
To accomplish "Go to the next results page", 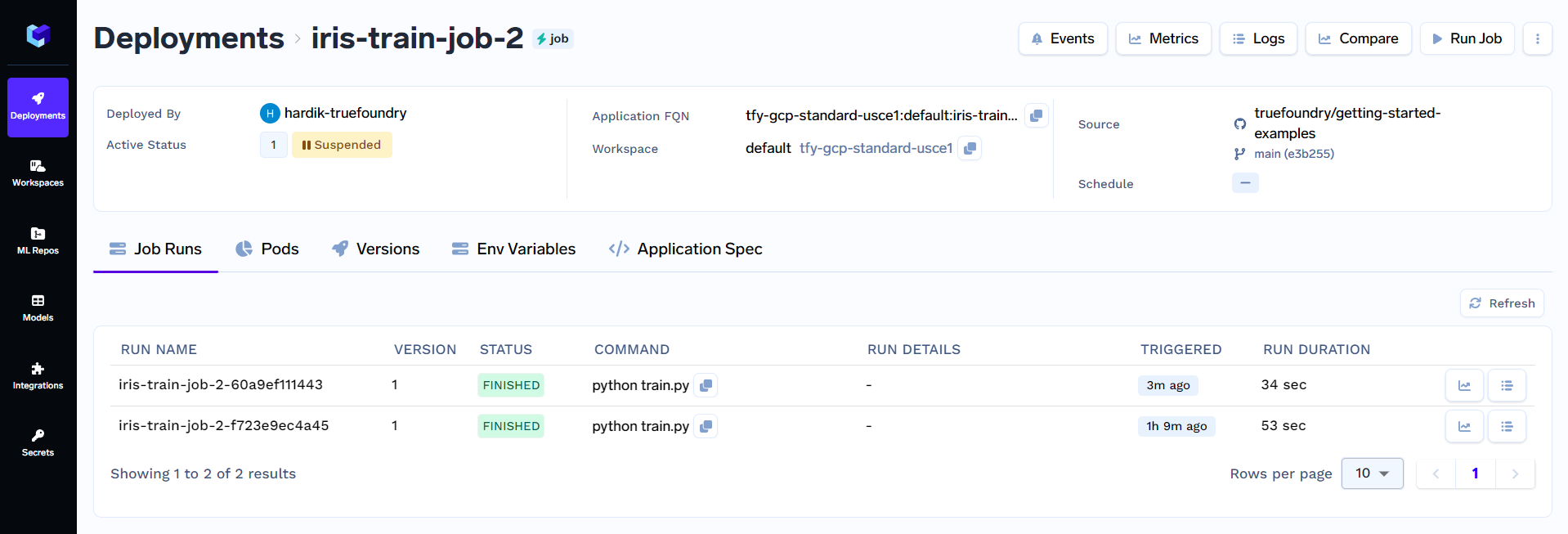I will [x=1515, y=473].
